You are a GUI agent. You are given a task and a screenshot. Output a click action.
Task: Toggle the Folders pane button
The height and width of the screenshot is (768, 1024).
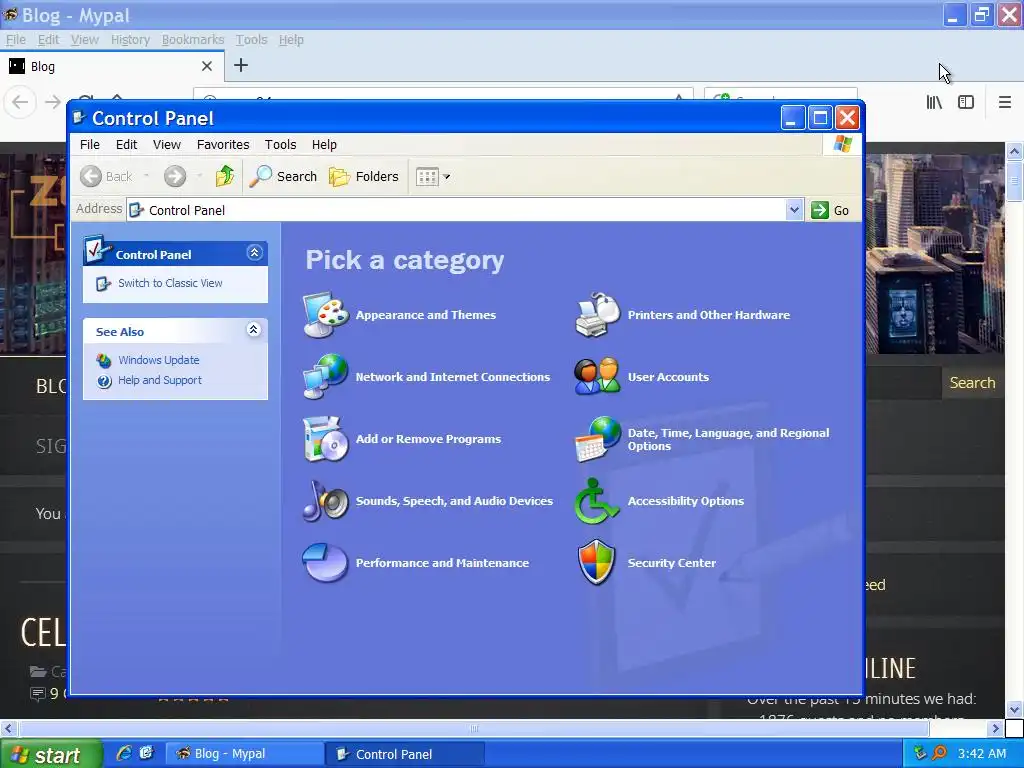(364, 176)
